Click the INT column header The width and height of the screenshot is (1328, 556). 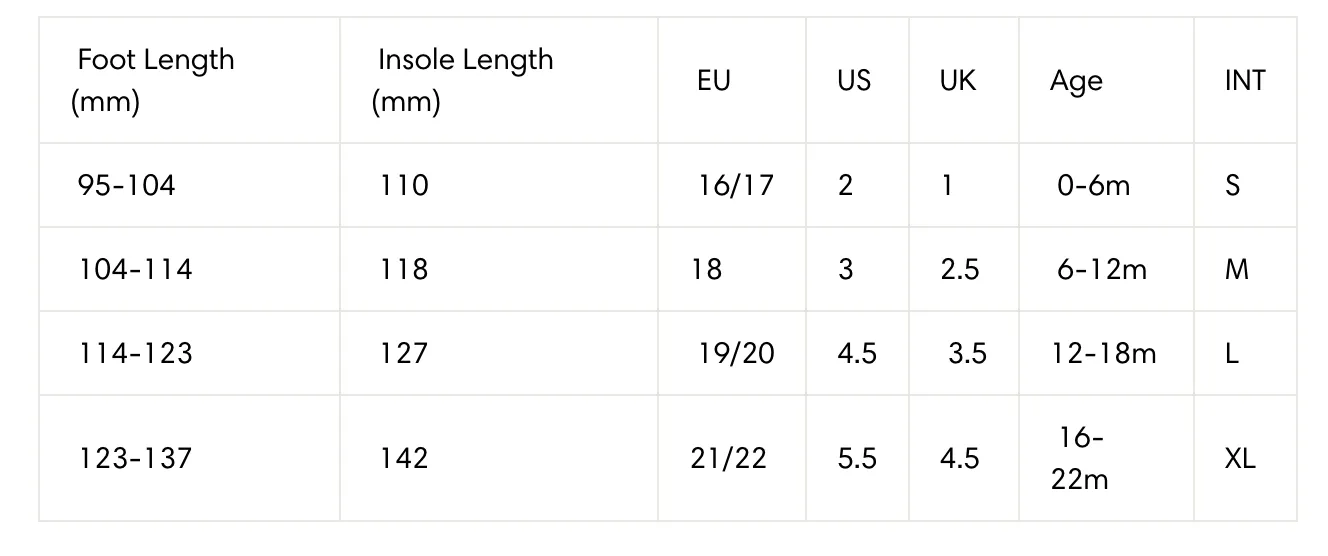[x=1245, y=80]
